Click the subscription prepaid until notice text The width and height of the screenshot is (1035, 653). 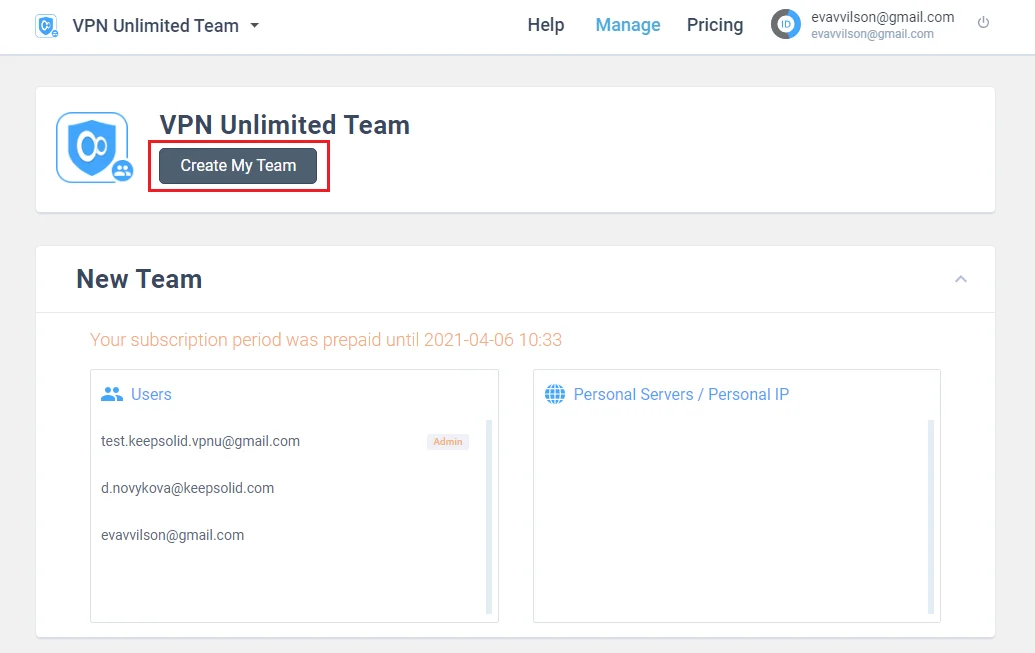tap(325, 340)
